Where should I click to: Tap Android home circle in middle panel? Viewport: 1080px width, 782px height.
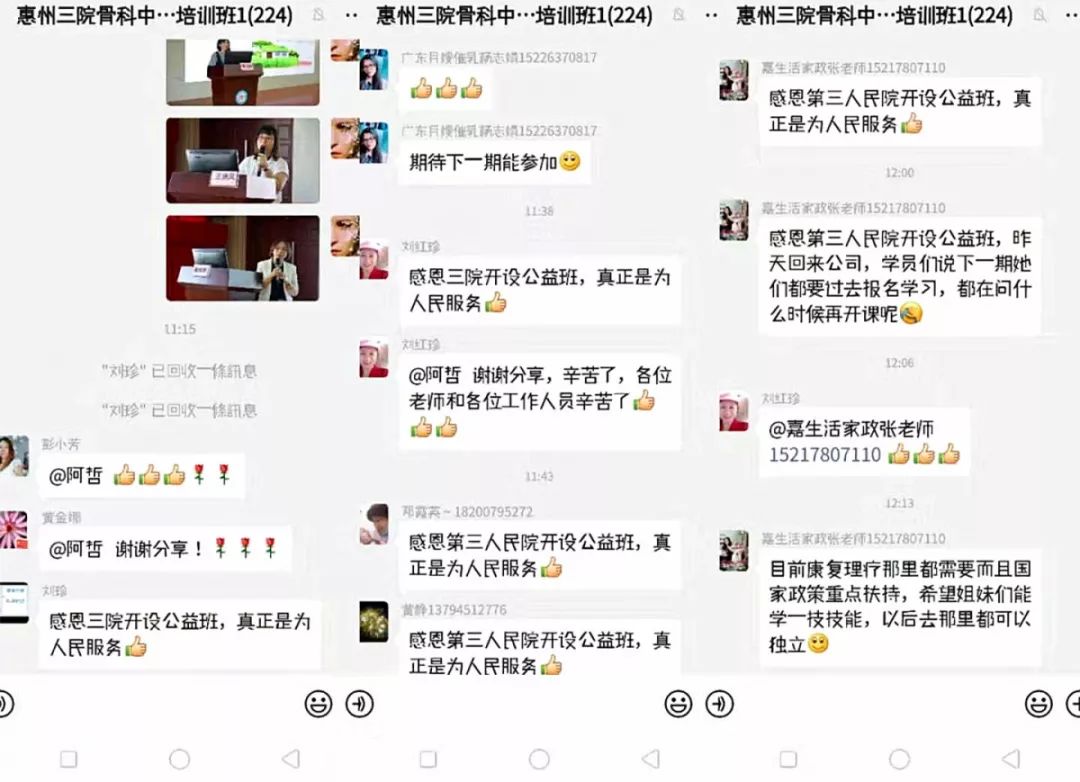point(539,759)
